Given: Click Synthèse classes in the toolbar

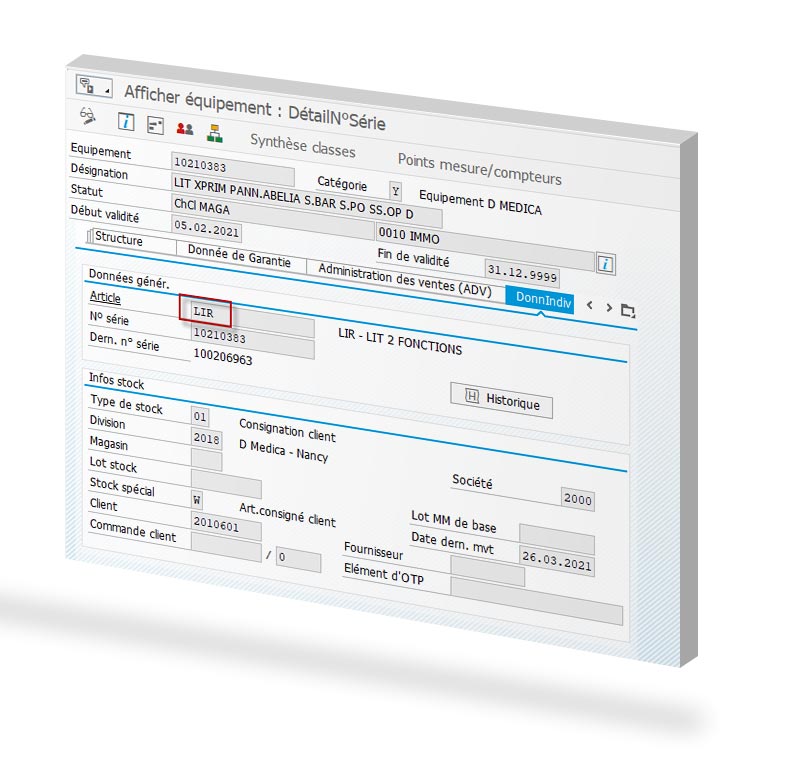Looking at the screenshot, I should [x=302, y=145].
